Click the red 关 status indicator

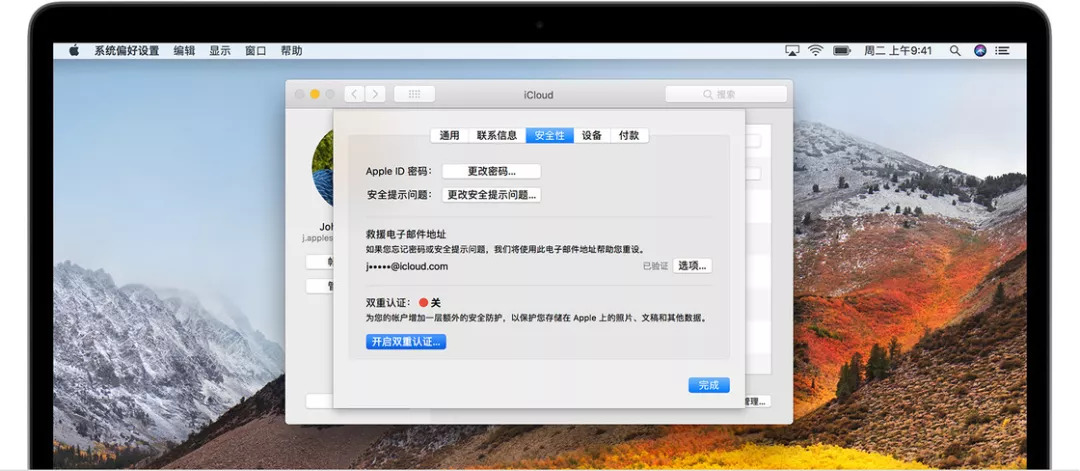[x=429, y=302]
